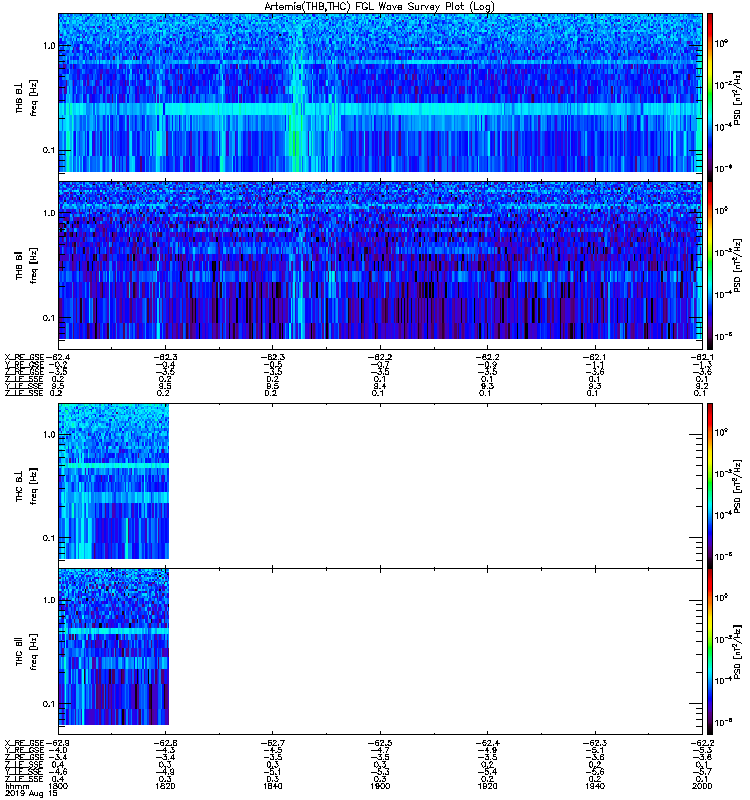Click the X_RE_GSE label under THB panels
The height and width of the screenshot is (800, 750).
[24, 357]
